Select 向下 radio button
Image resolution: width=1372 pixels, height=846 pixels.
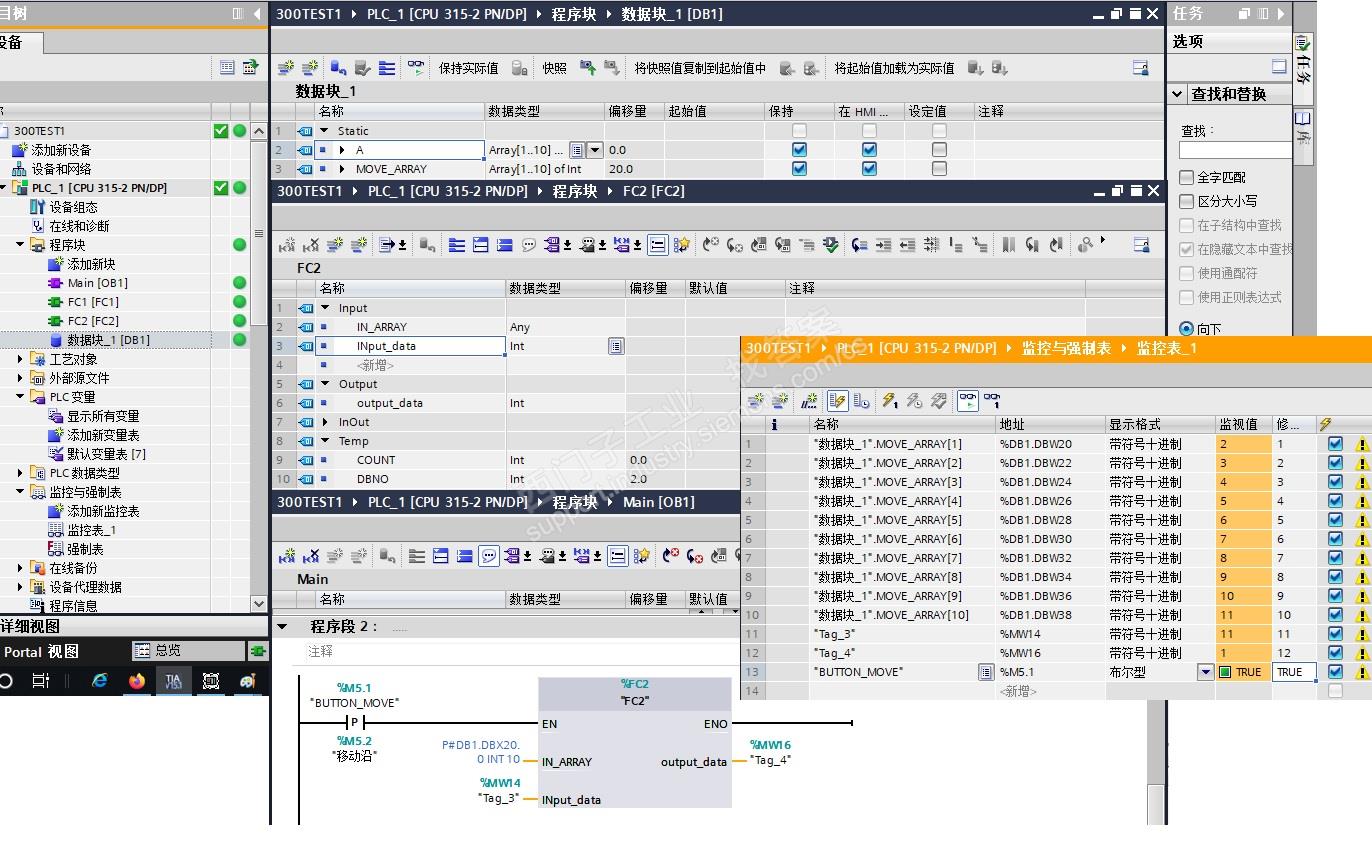point(1187,329)
